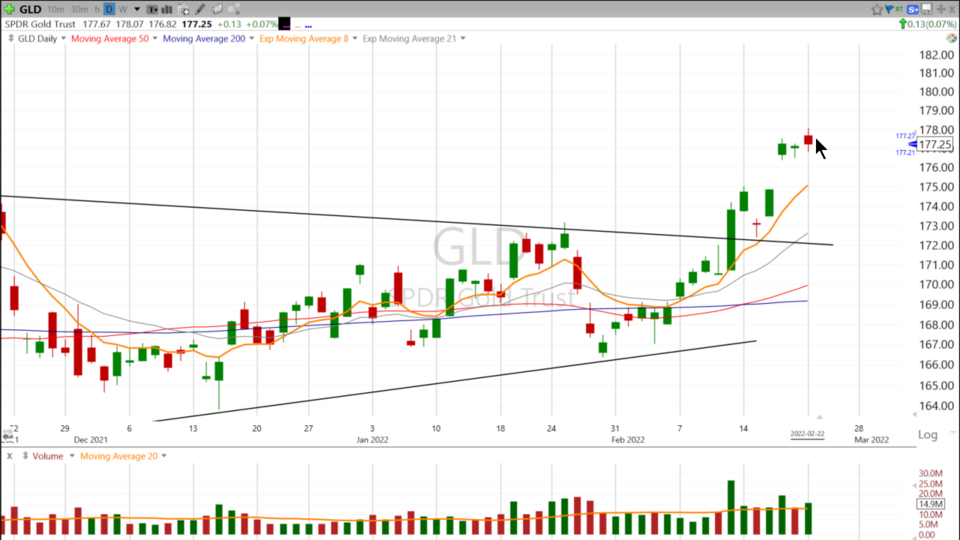The width and height of the screenshot is (960, 540).
Task: Click the Moving Average 50 label
Action: pyautogui.click(x=110, y=38)
